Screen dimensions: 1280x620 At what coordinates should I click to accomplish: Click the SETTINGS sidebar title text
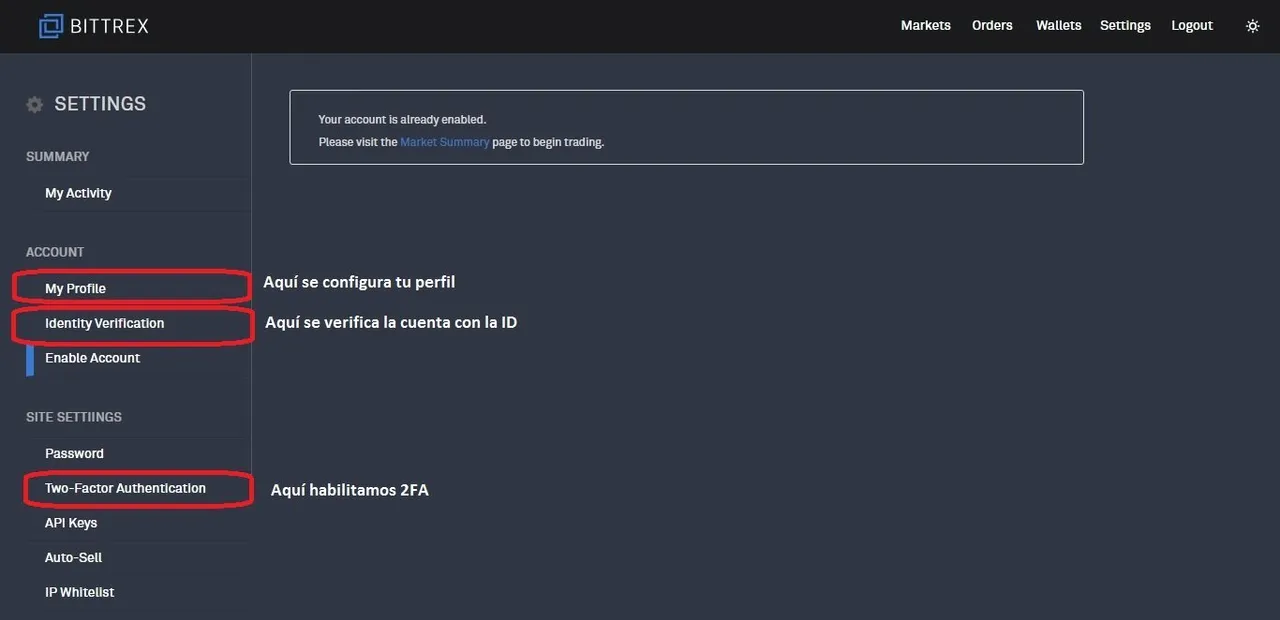point(100,104)
